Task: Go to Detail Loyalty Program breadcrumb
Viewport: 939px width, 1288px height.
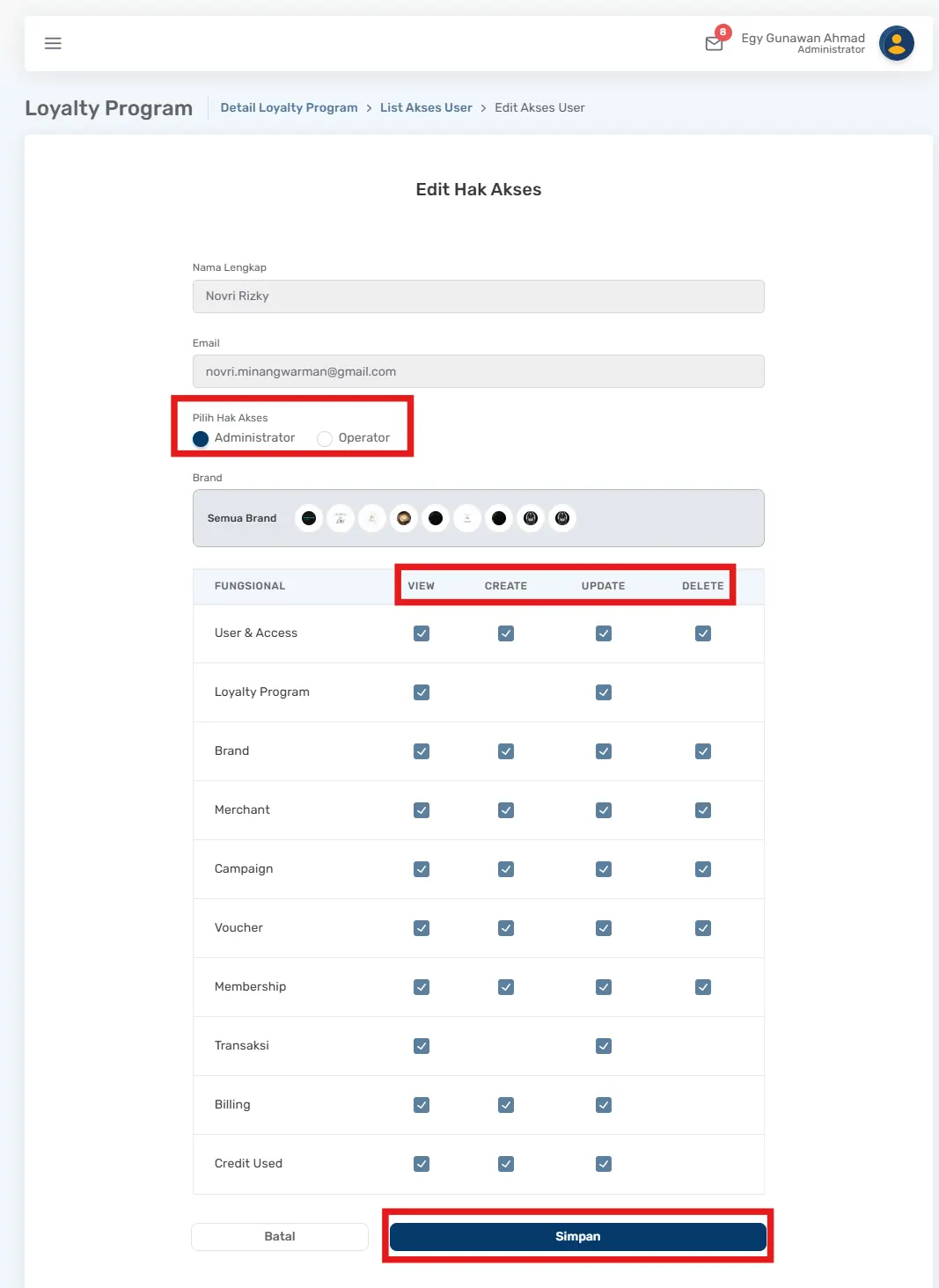Action: [289, 107]
